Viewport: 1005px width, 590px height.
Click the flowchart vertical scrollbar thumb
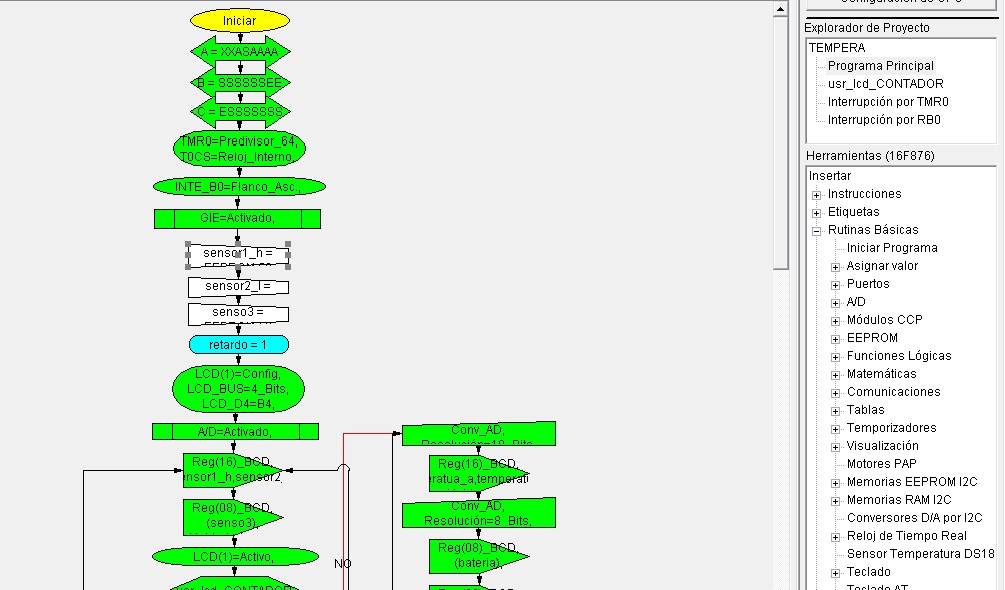(x=780, y=143)
